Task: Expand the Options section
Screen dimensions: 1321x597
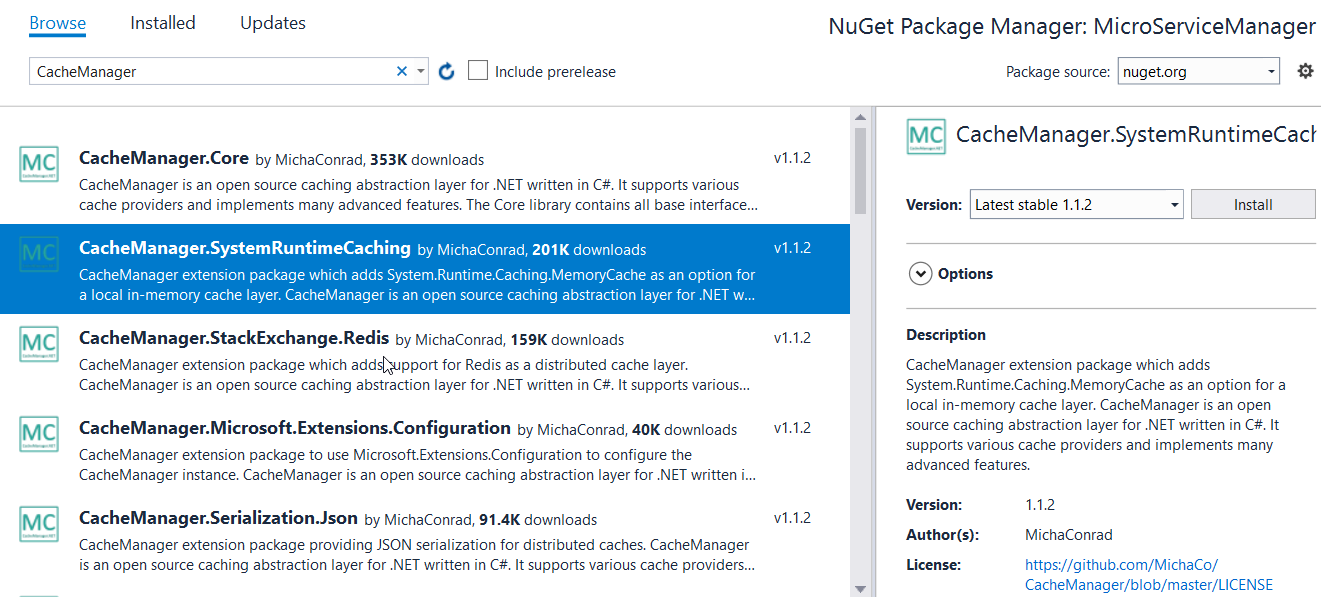Action: click(x=921, y=273)
